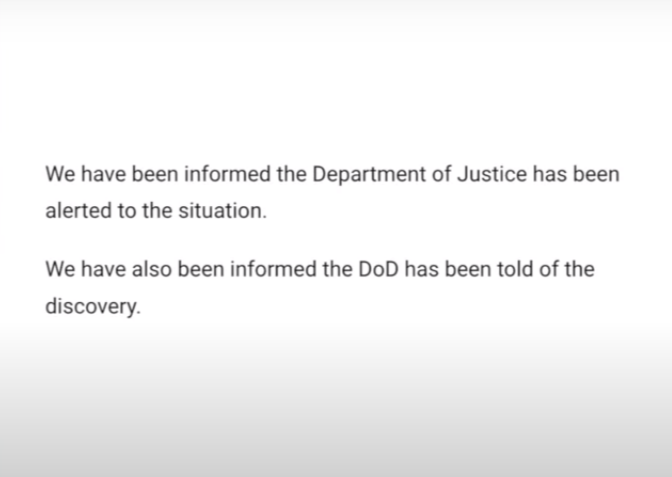Click the word "situation" ending the first paragraph
The image size is (672, 477).
pos(222,211)
